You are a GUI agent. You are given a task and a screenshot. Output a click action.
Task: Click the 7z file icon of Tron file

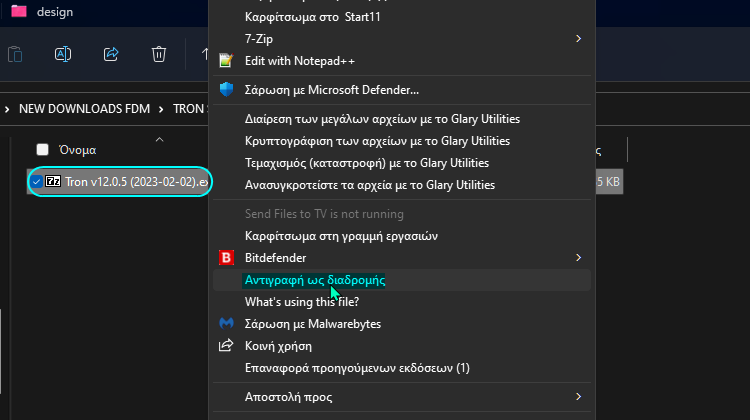pos(53,181)
